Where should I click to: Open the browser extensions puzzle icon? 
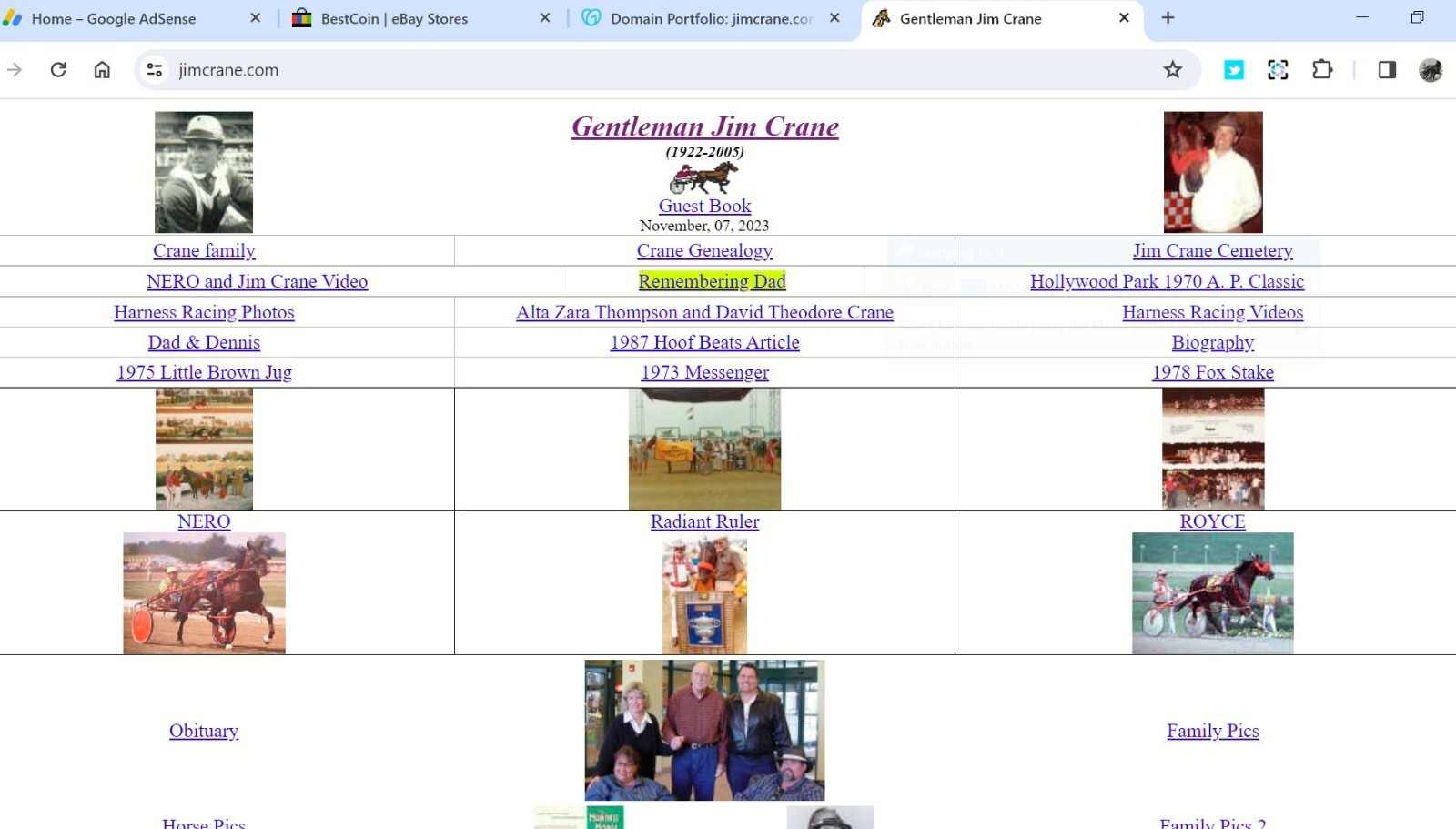(1321, 69)
